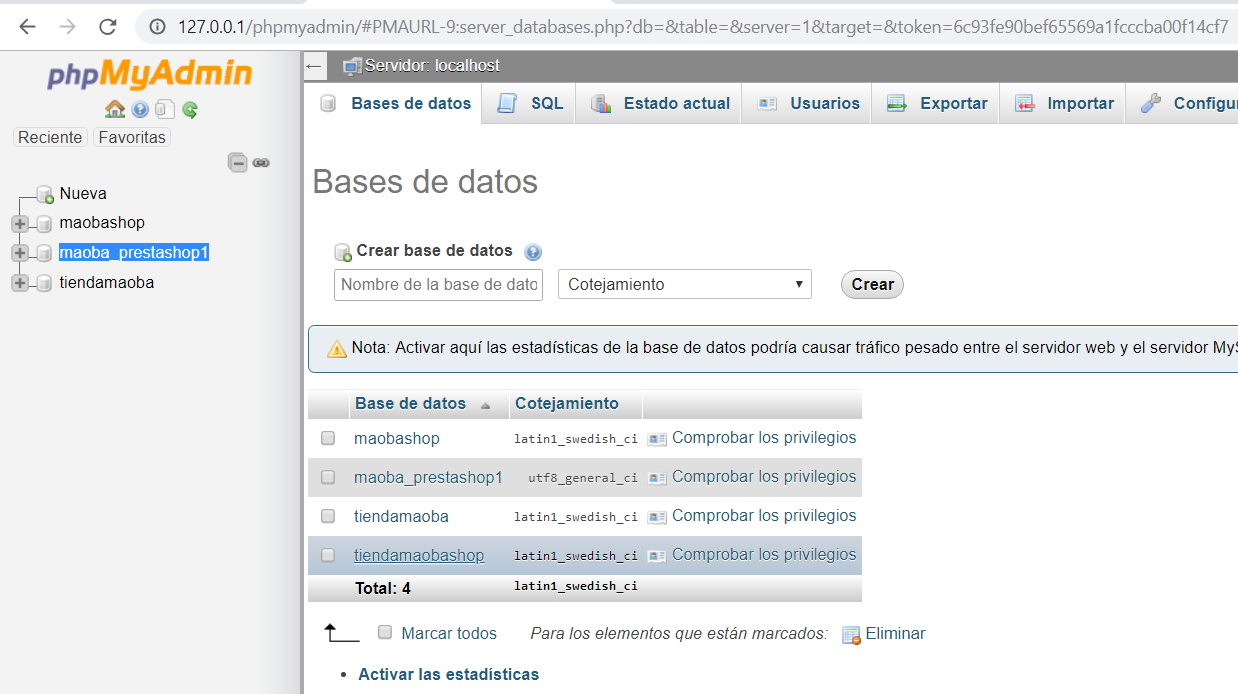Collapse the sidebar with left arrow
The image size is (1238, 694).
point(314,66)
